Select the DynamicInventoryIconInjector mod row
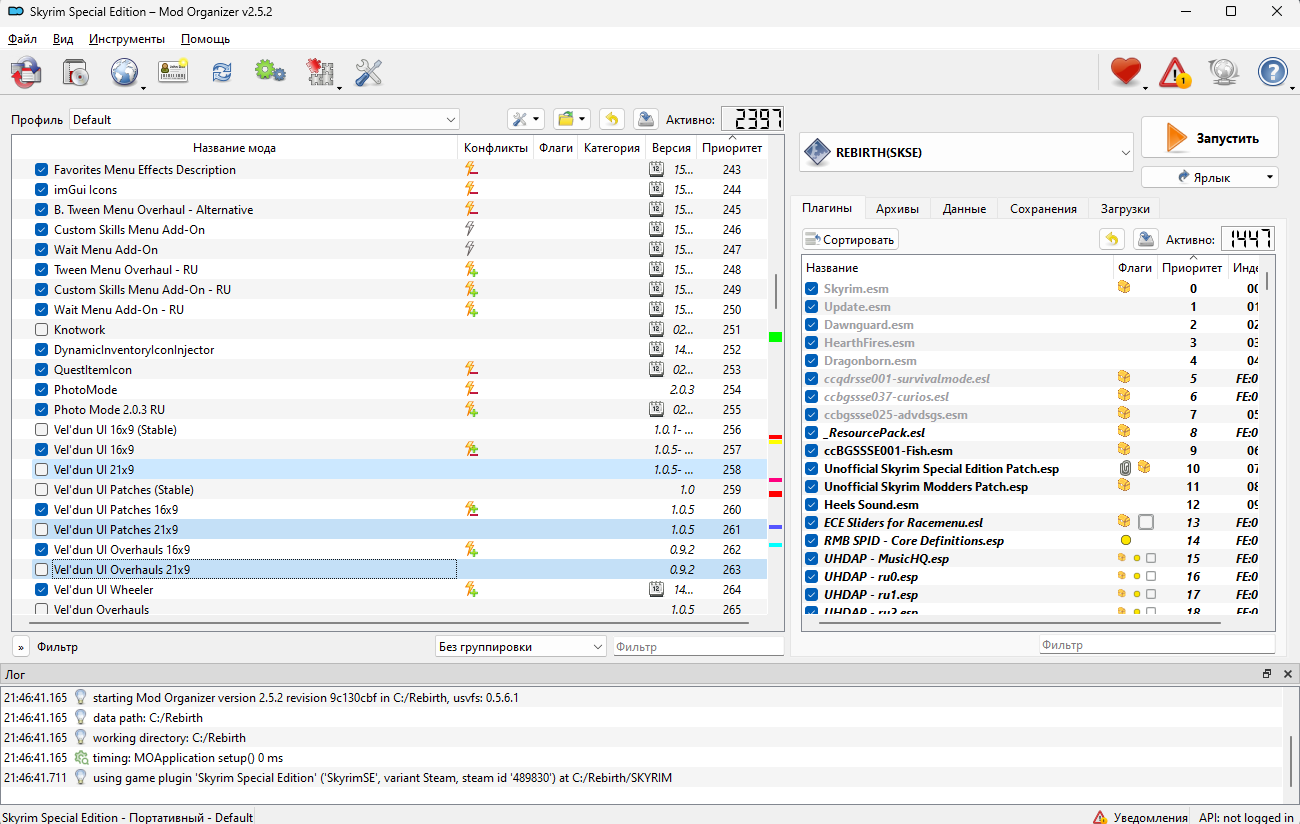Viewport: 1300px width, 824px height. [390, 350]
